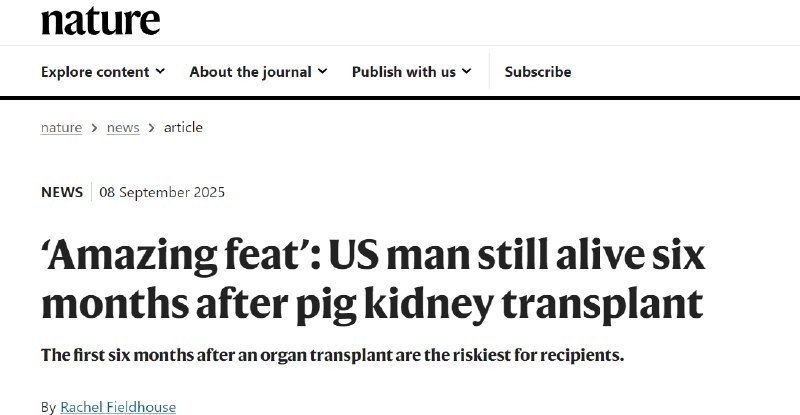Click the divider left of Subscribe

[489, 72]
